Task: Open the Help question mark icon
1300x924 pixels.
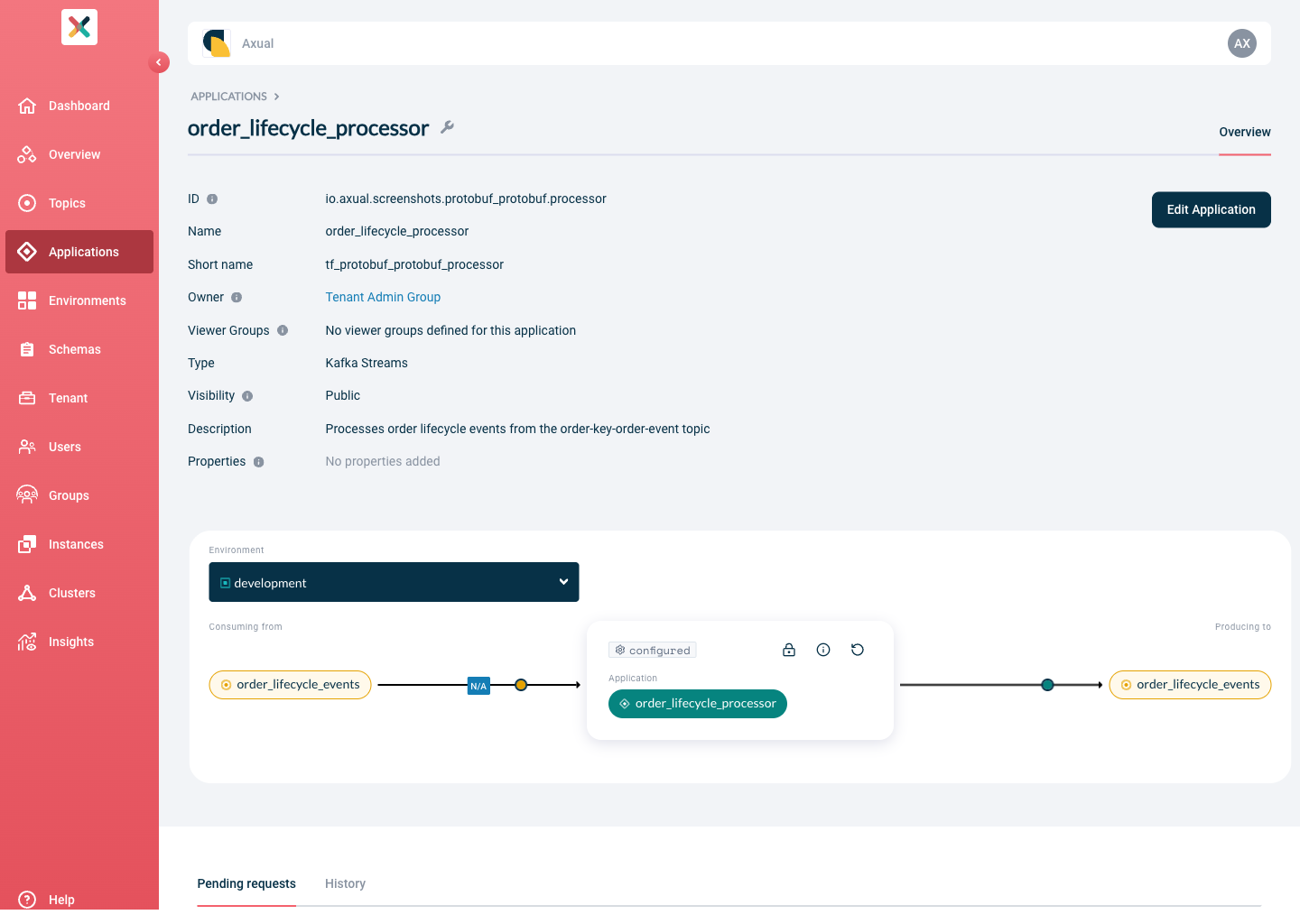Action: point(27,900)
